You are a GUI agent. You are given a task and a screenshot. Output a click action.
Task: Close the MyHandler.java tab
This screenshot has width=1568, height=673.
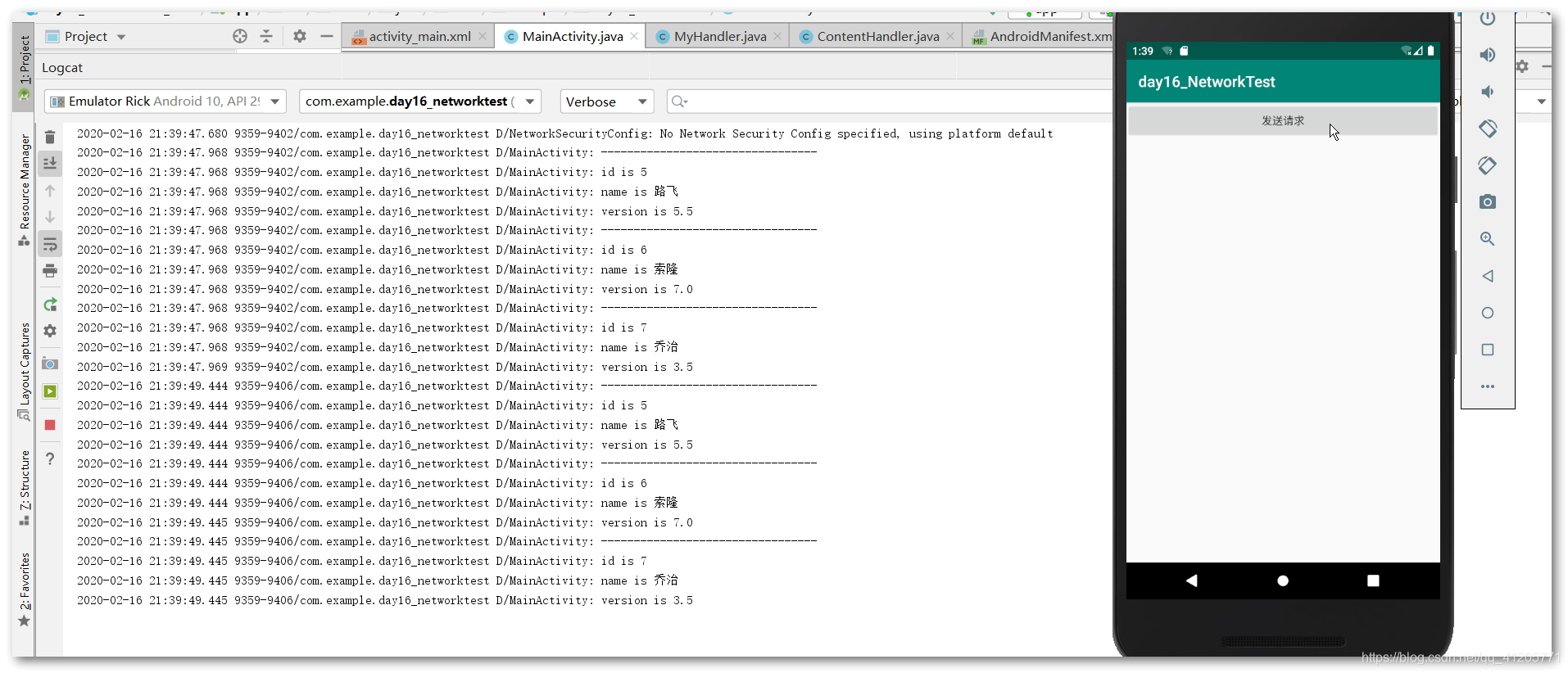(x=777, y=36)
